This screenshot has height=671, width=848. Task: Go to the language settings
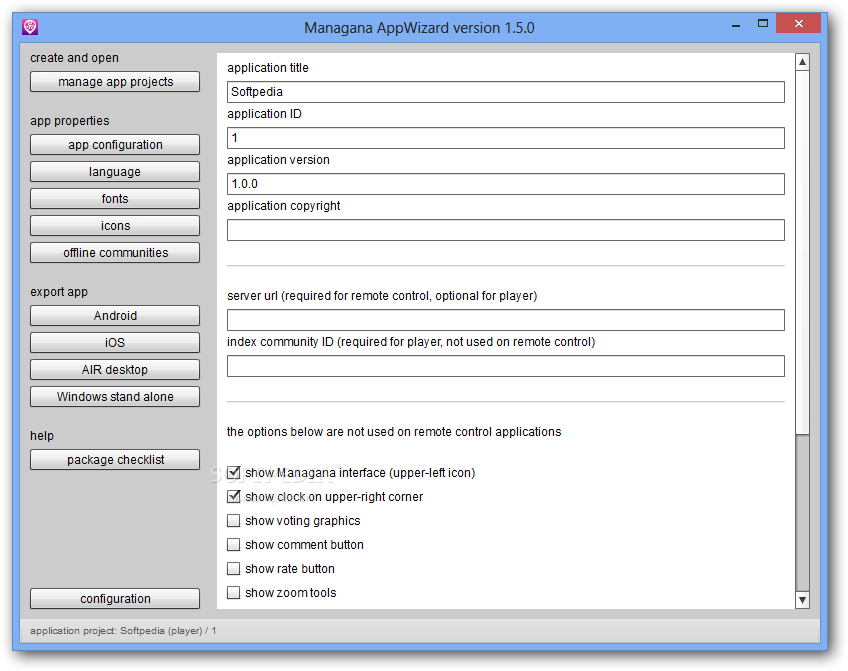(115, 172)
